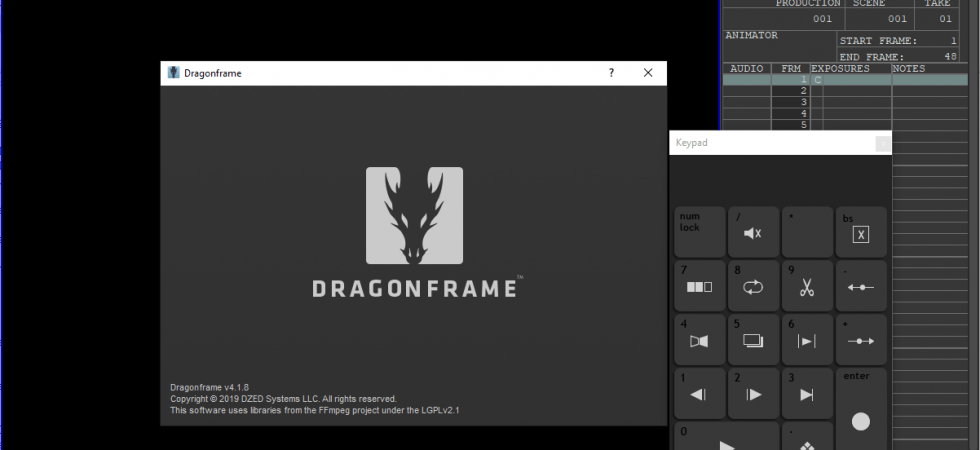
Task: Click the help question mark button
Action: click(x=611, y=73)
